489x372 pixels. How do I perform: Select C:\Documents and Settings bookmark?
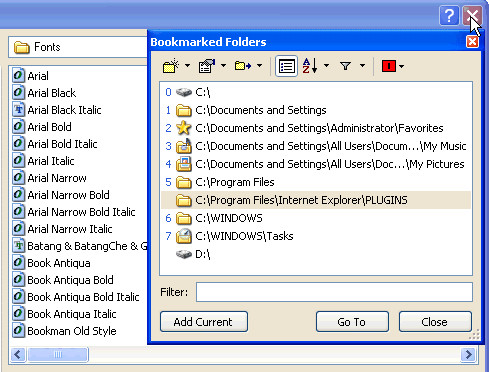pos(316,110)
